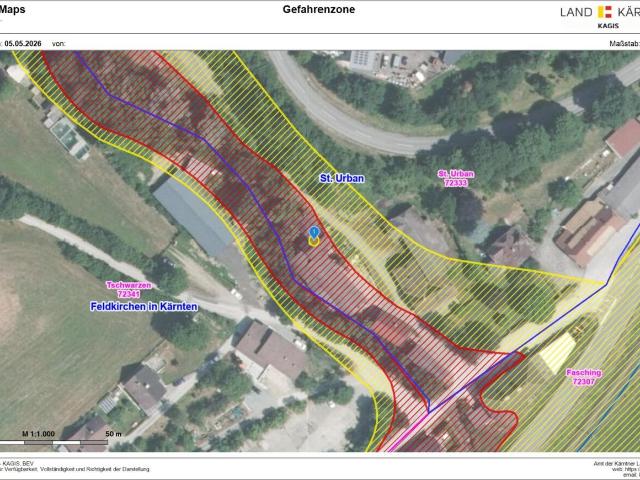
Task: Select the KAGIS label under the logo
Action: (x=608, y=26)
